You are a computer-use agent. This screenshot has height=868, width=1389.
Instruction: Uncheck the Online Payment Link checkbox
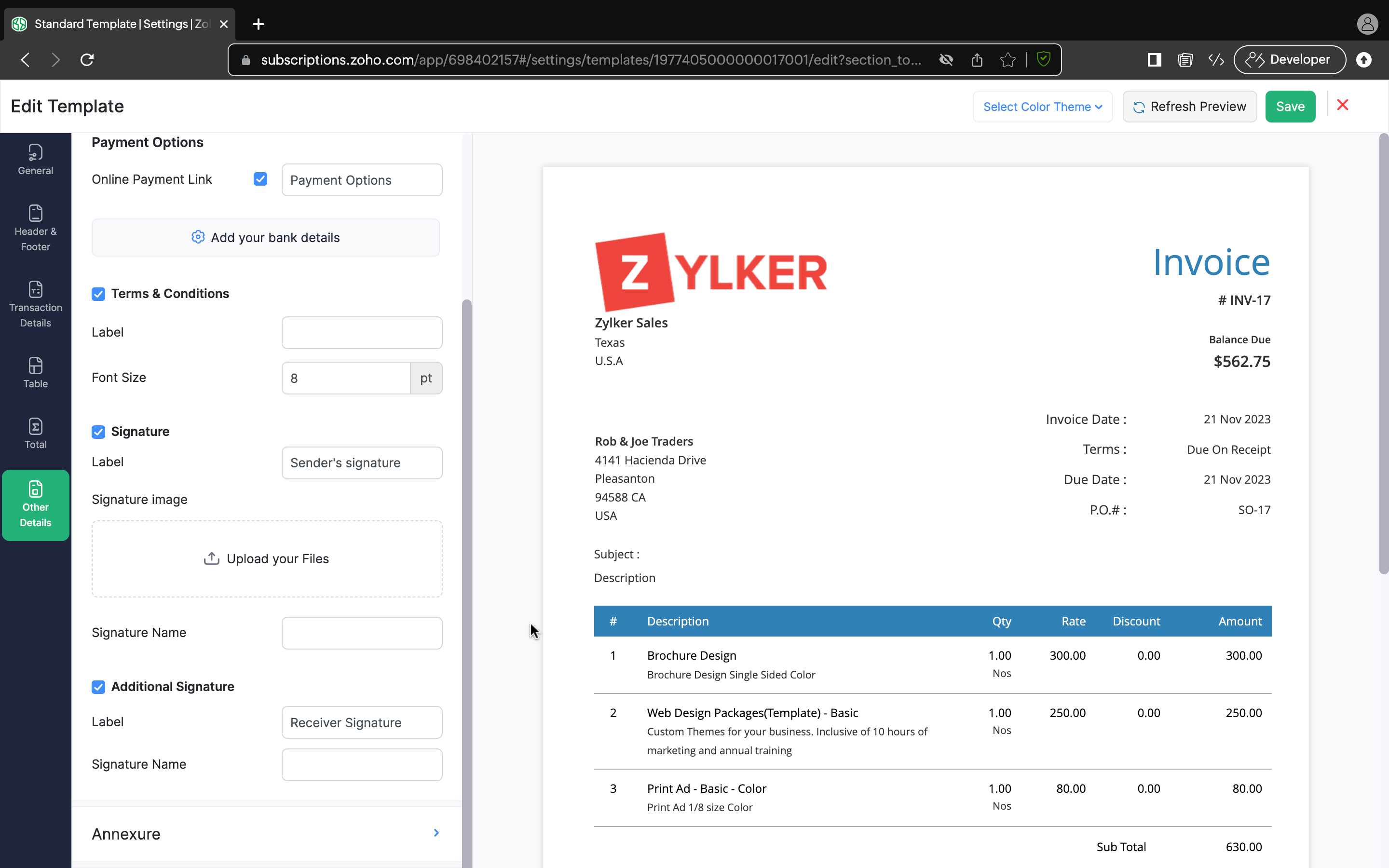[260, 179]
